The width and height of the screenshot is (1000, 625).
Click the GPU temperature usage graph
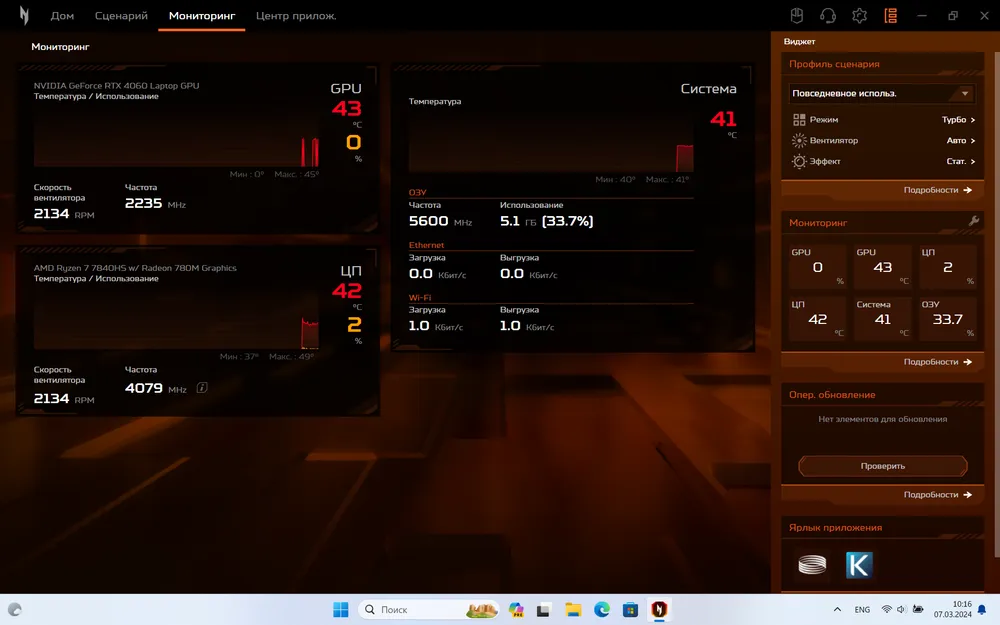176,135
